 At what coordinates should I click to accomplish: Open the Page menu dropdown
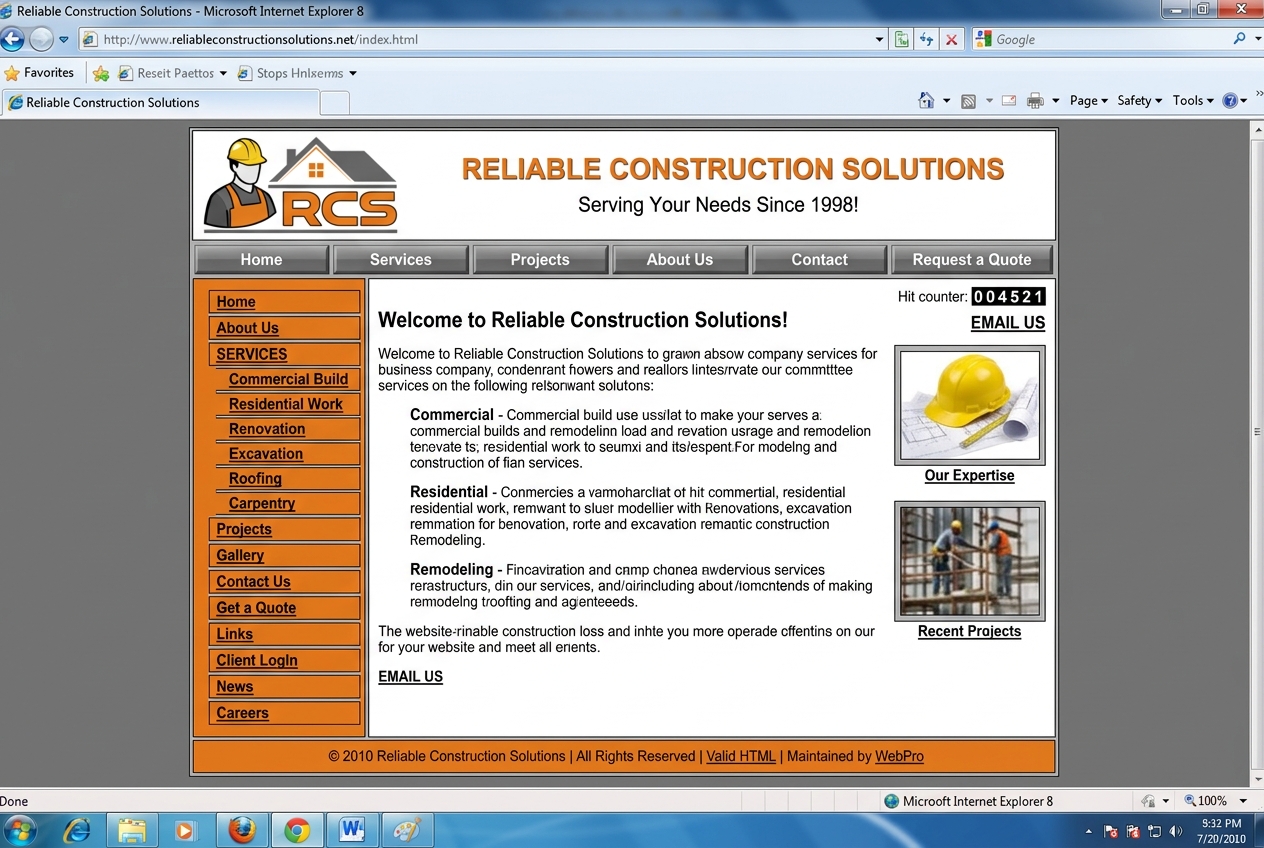pos(1089,100)
